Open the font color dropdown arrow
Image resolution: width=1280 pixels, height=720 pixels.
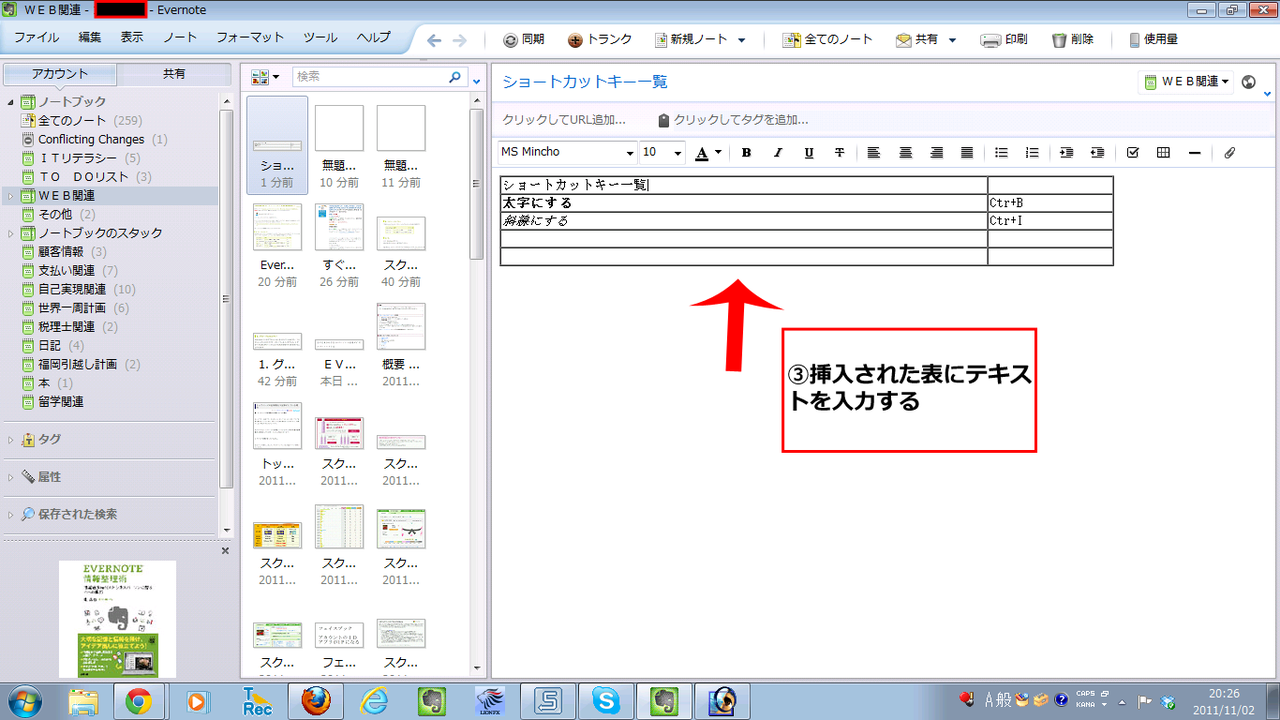click(718, 154)
